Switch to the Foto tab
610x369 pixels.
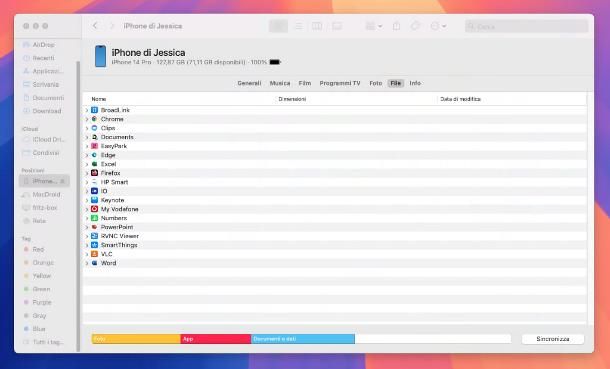click(375, 83)
